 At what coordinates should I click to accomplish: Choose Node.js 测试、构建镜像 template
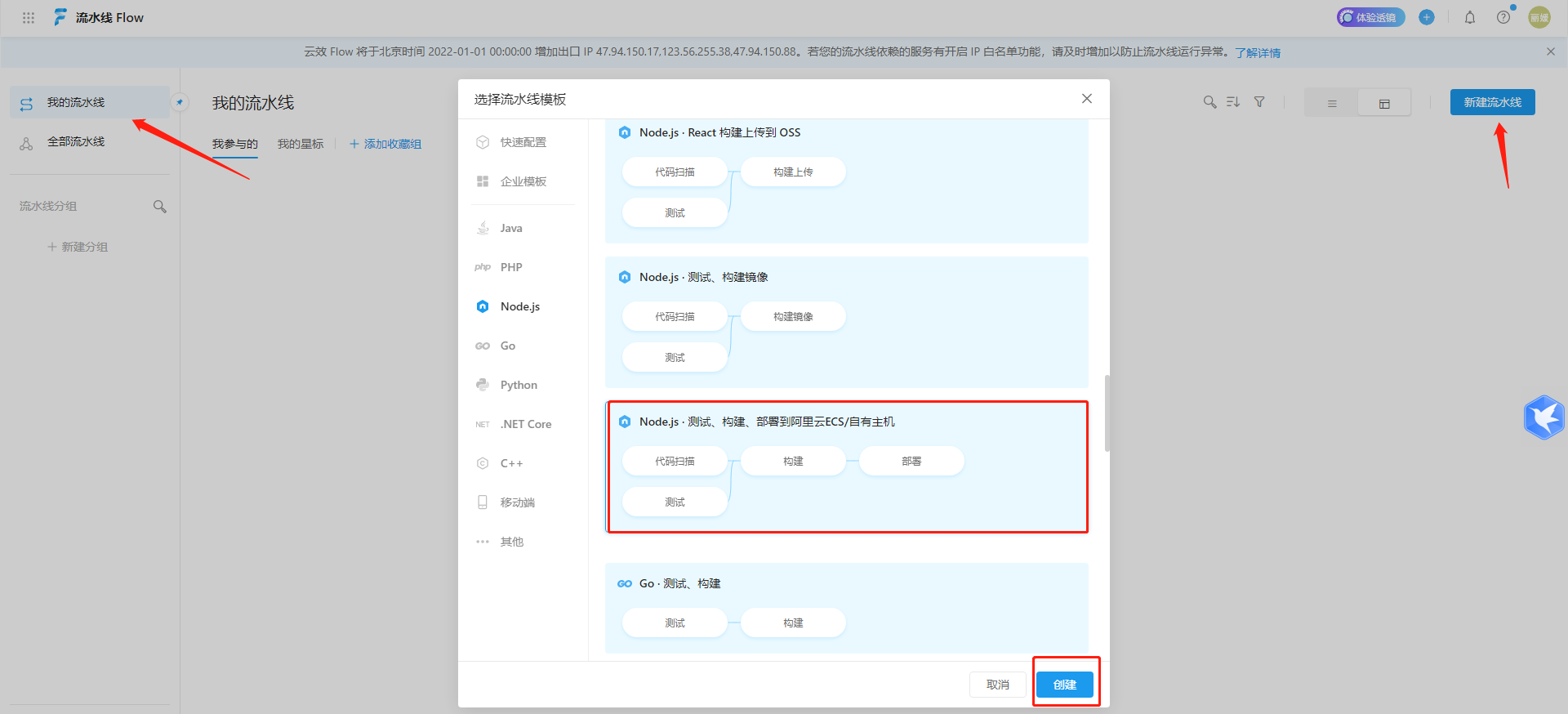846,322
